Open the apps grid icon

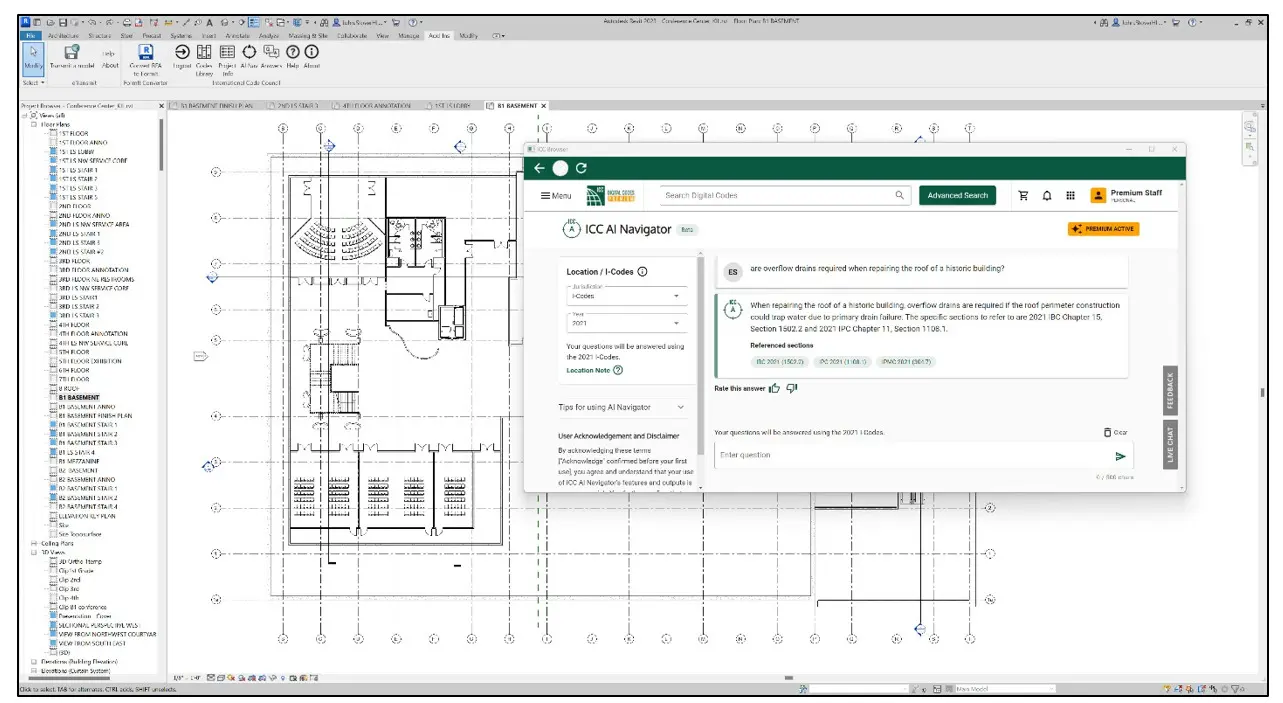click(1070, 196)
